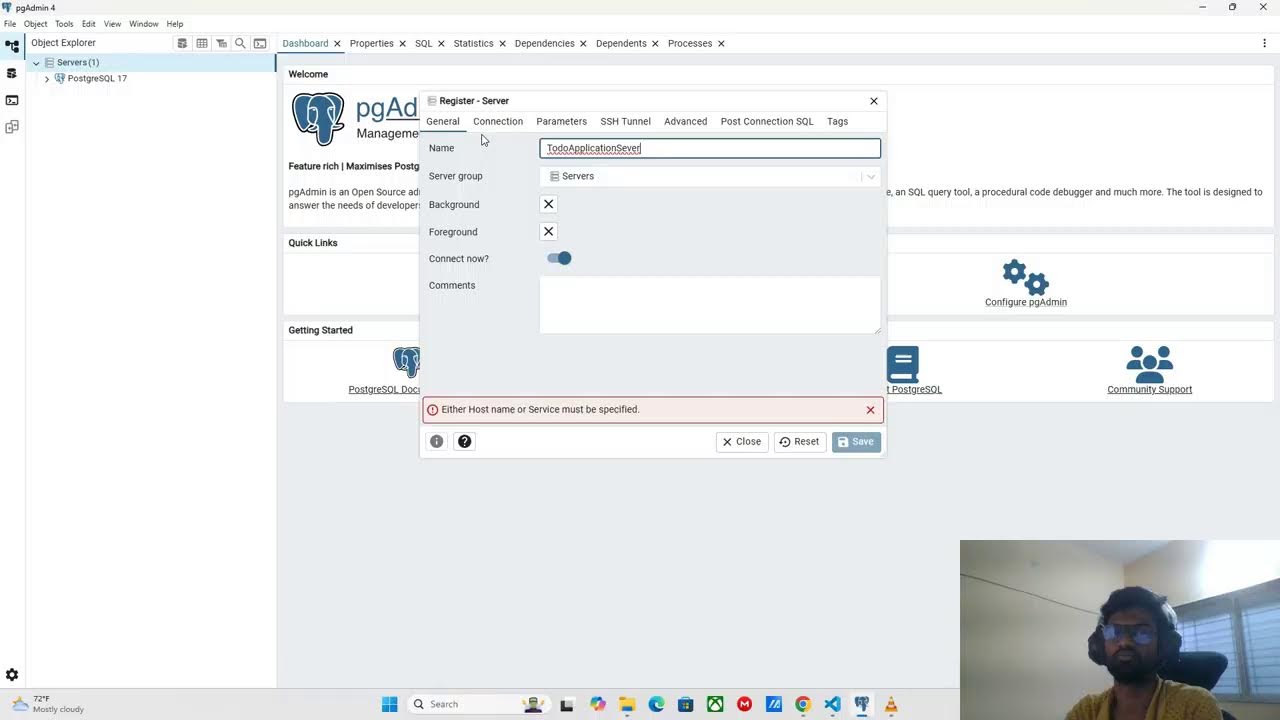Open the PSQL Tool Workspace sidebar icon
The image size is (1280, 720).
12,100
